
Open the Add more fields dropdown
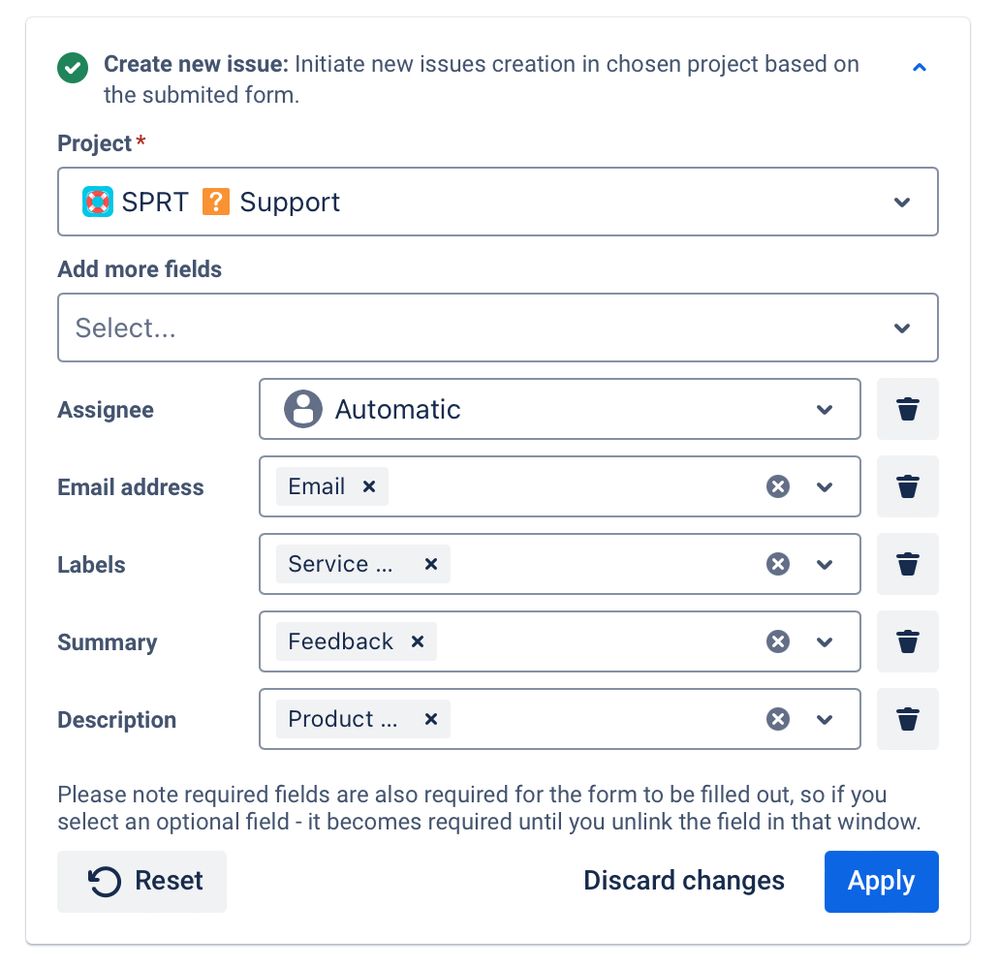pyautogui.click(x=498, y=328)
